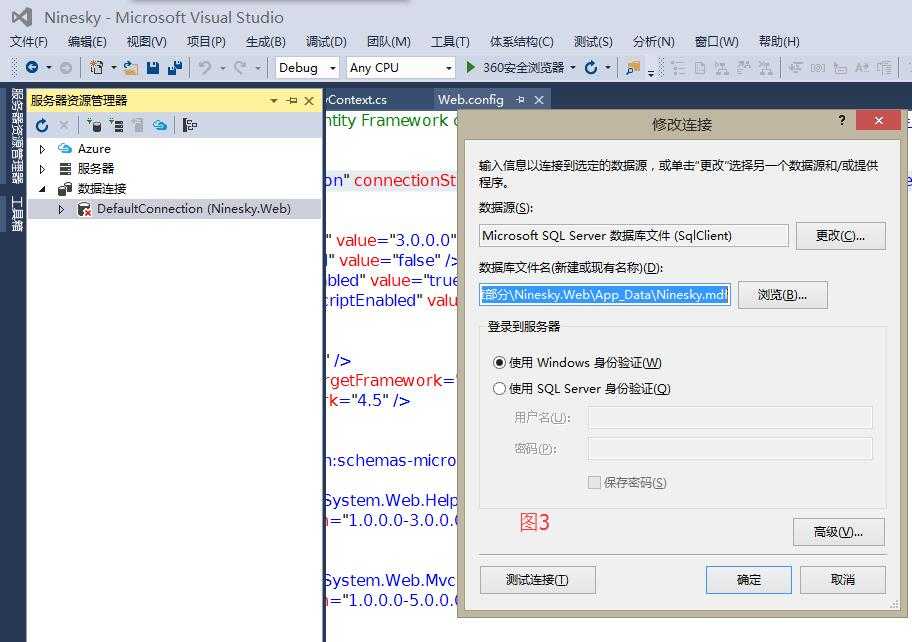
Task: Start debugging with green play icon
Action: point(471,67)
